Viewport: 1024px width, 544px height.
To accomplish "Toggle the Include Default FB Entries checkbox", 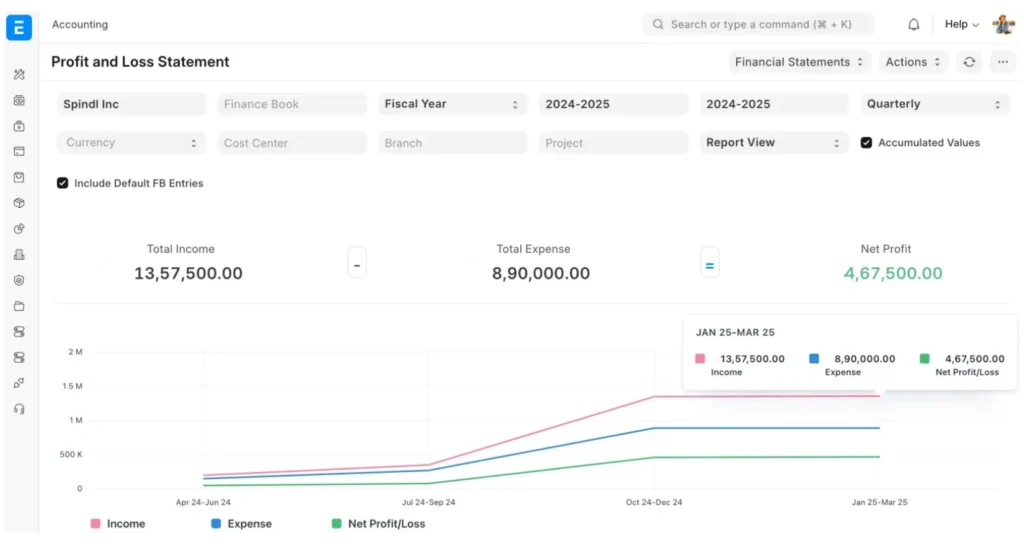I will click(63, 183).
